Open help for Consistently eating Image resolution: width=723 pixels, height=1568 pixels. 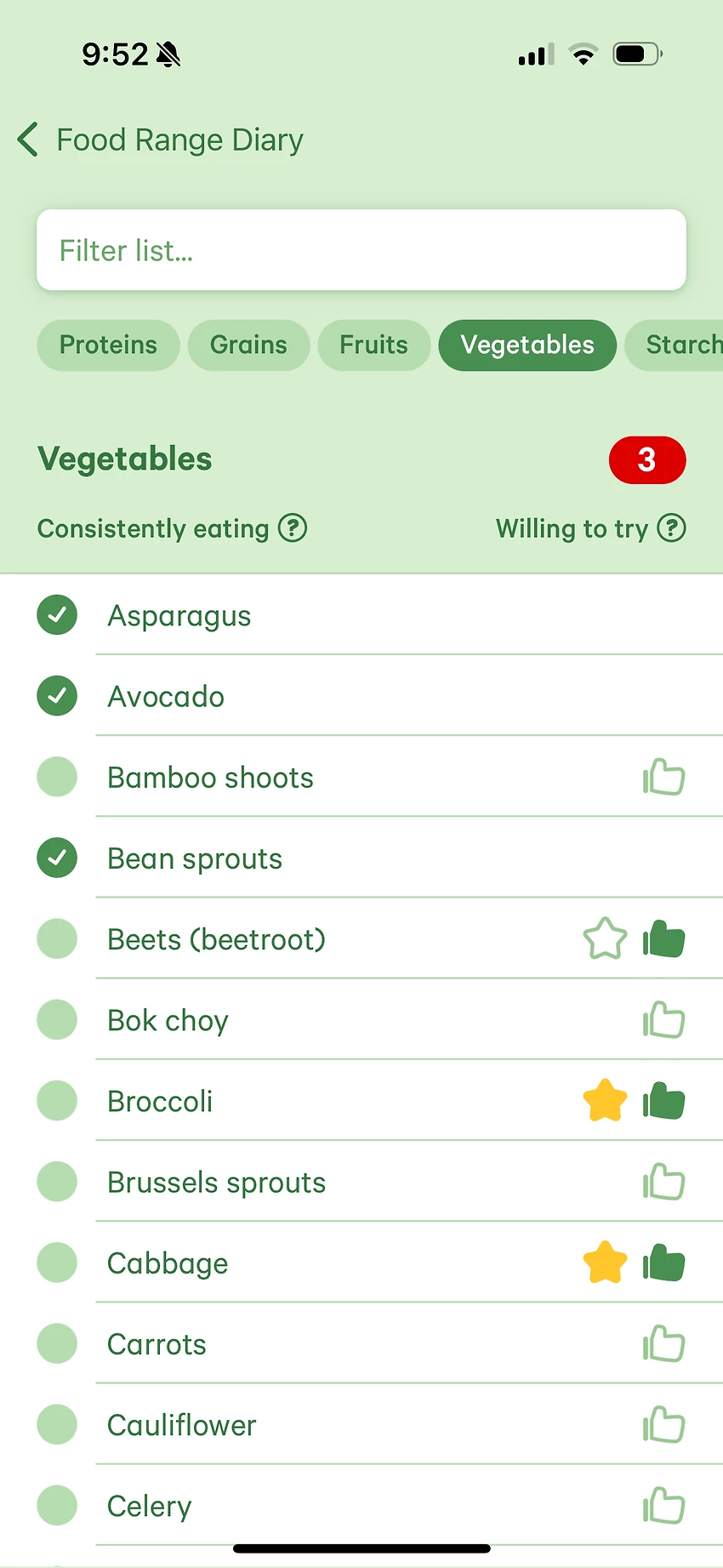293,528
